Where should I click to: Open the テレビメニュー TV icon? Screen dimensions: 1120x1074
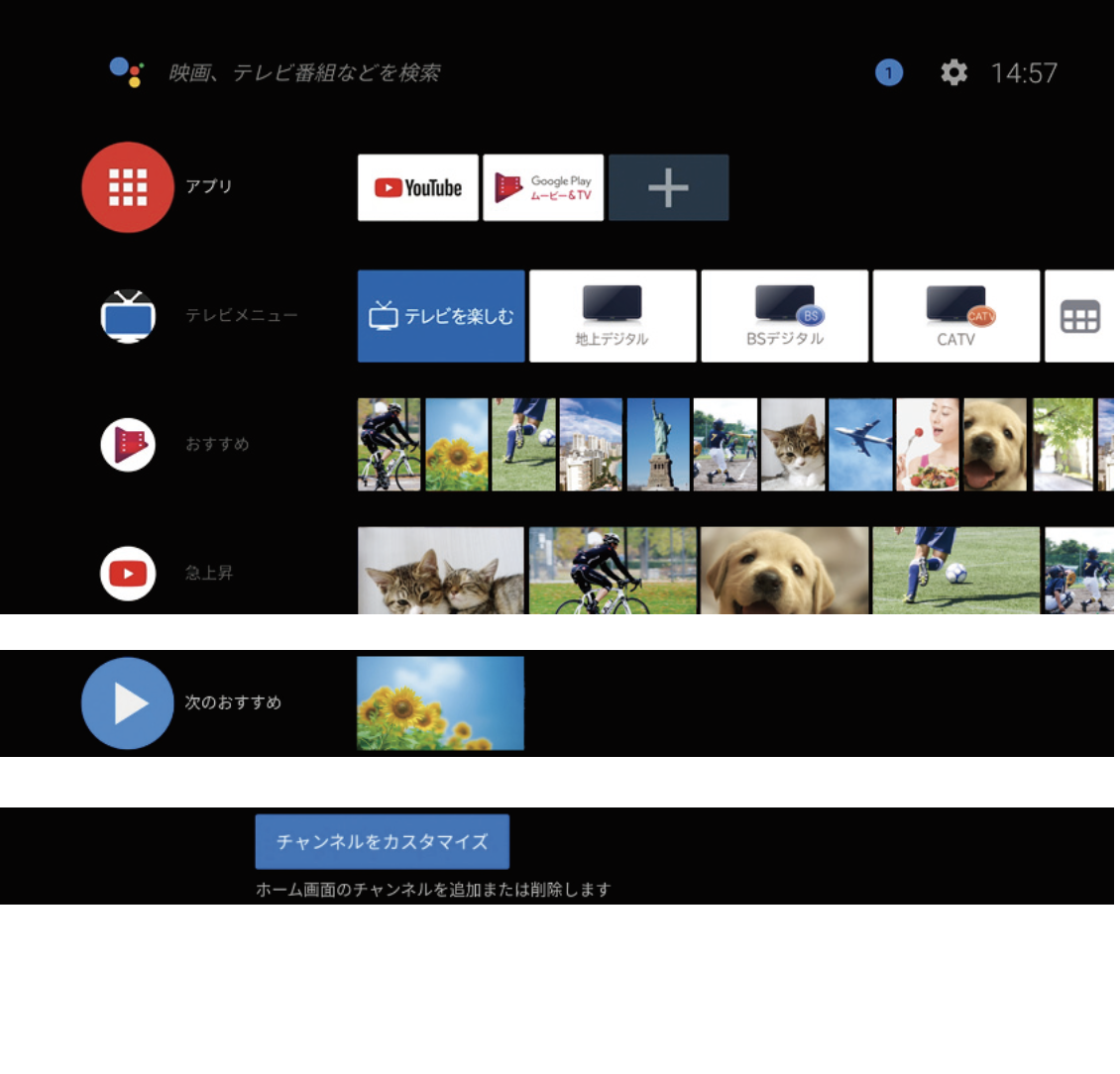point(128,316)
